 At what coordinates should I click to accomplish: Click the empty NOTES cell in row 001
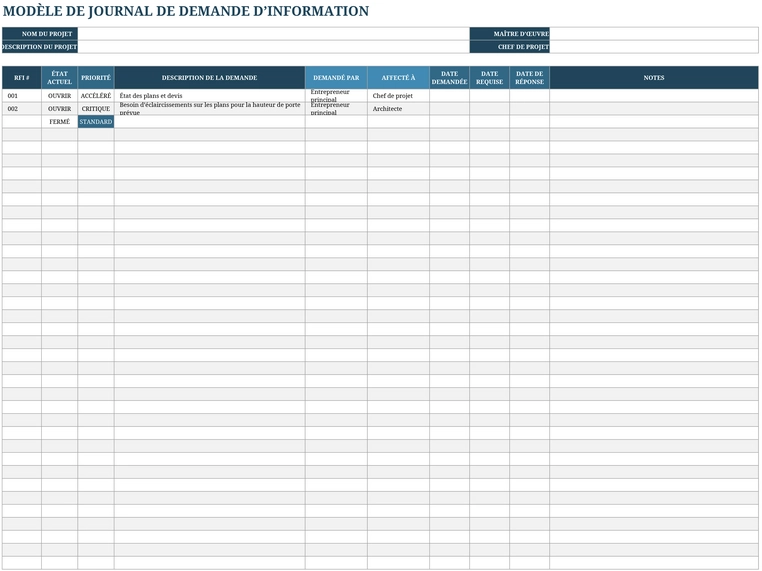coord(654,96)
